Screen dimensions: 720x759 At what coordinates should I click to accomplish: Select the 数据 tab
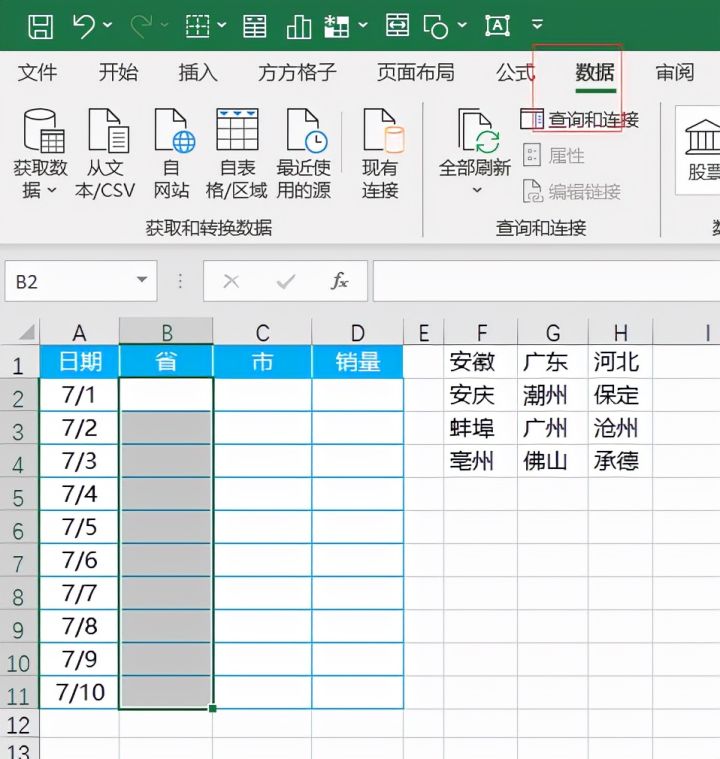pos(595,73)
